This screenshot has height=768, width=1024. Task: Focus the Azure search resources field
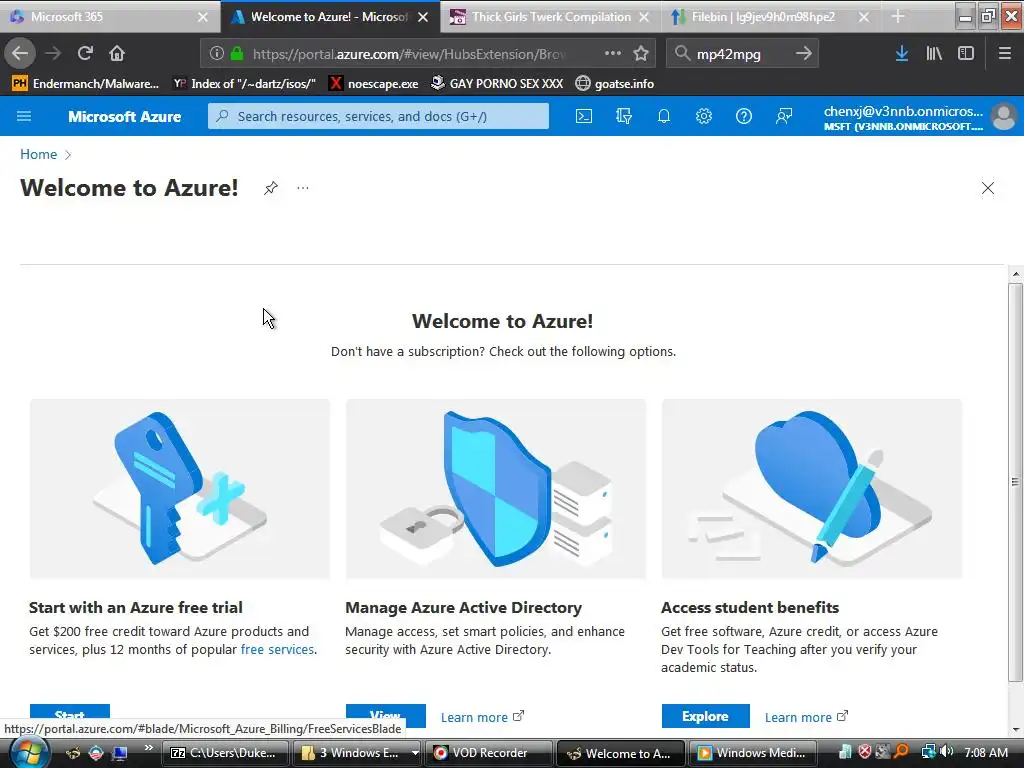[x=378, y=116]
